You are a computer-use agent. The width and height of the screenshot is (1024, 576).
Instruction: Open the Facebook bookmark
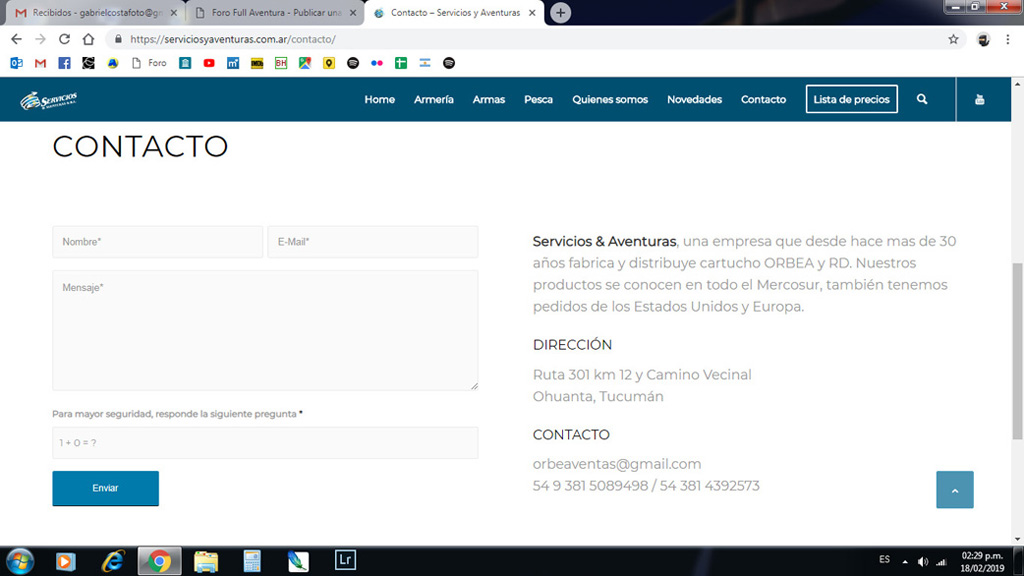[64, 63]
